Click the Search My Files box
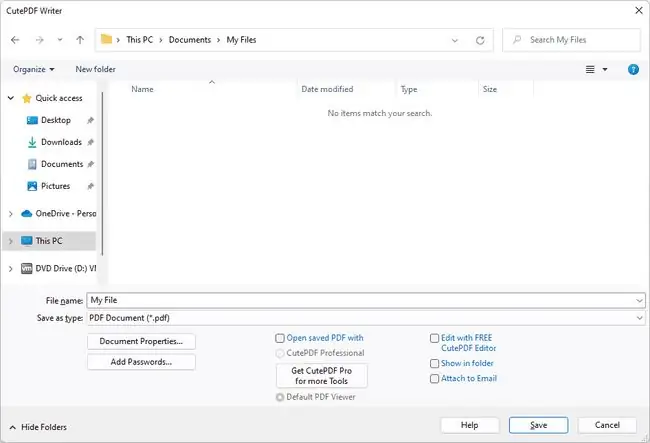The width and height of the screenshot is (650, 443). pos(572,40)
